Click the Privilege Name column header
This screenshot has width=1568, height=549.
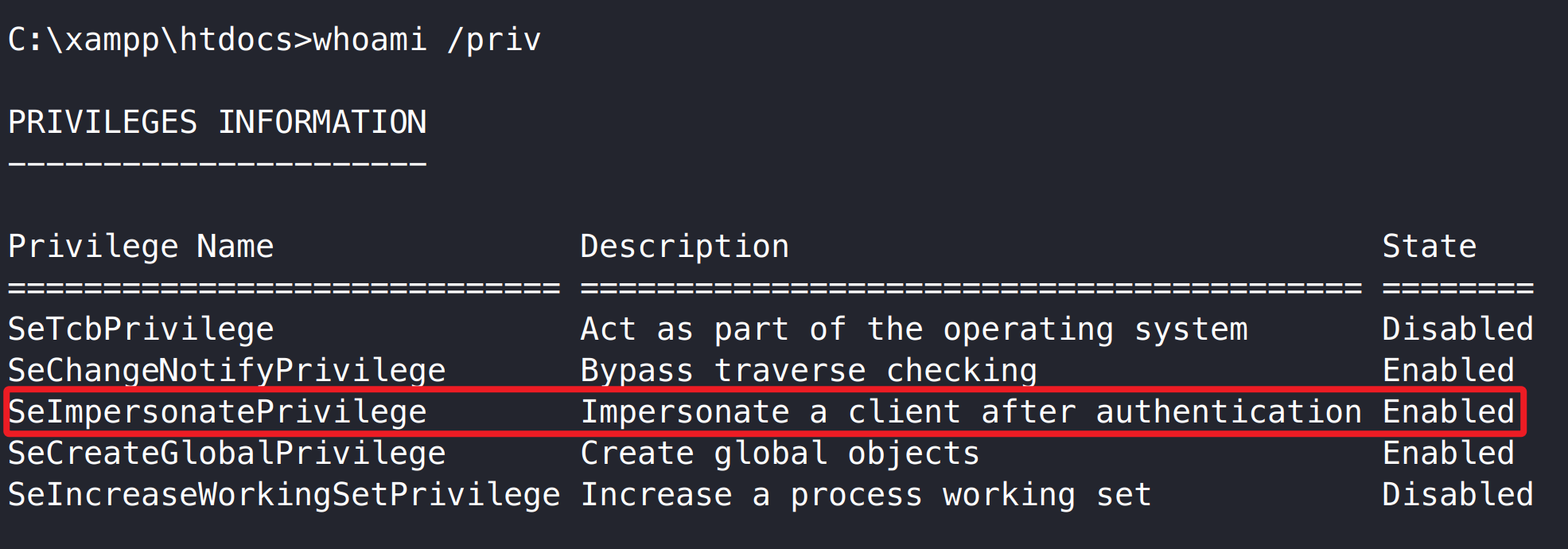tap(141, 247)
